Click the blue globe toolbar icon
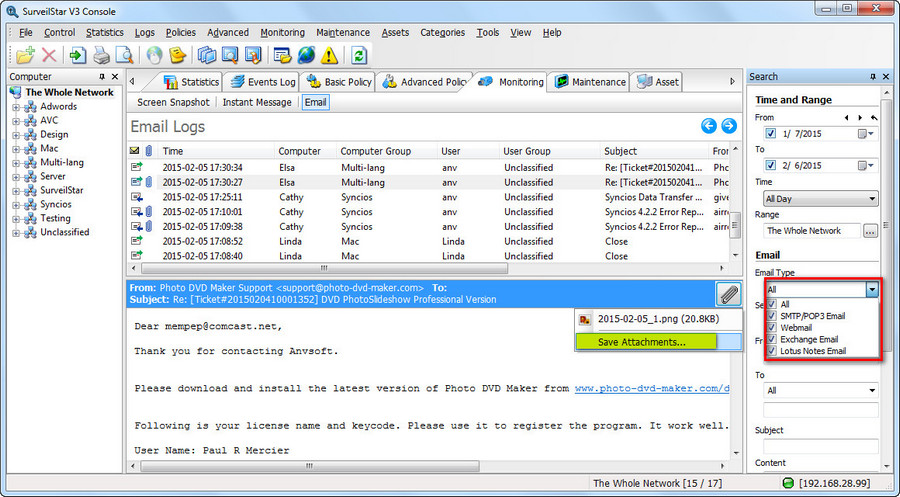 [x=306, y=55]
